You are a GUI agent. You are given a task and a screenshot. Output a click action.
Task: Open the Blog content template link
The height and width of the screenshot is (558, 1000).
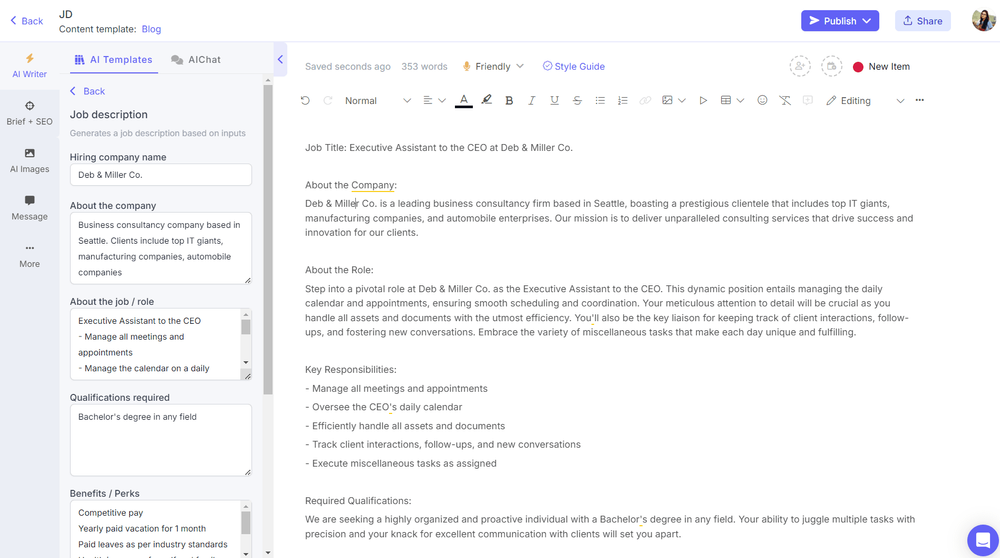pos(151,29)
